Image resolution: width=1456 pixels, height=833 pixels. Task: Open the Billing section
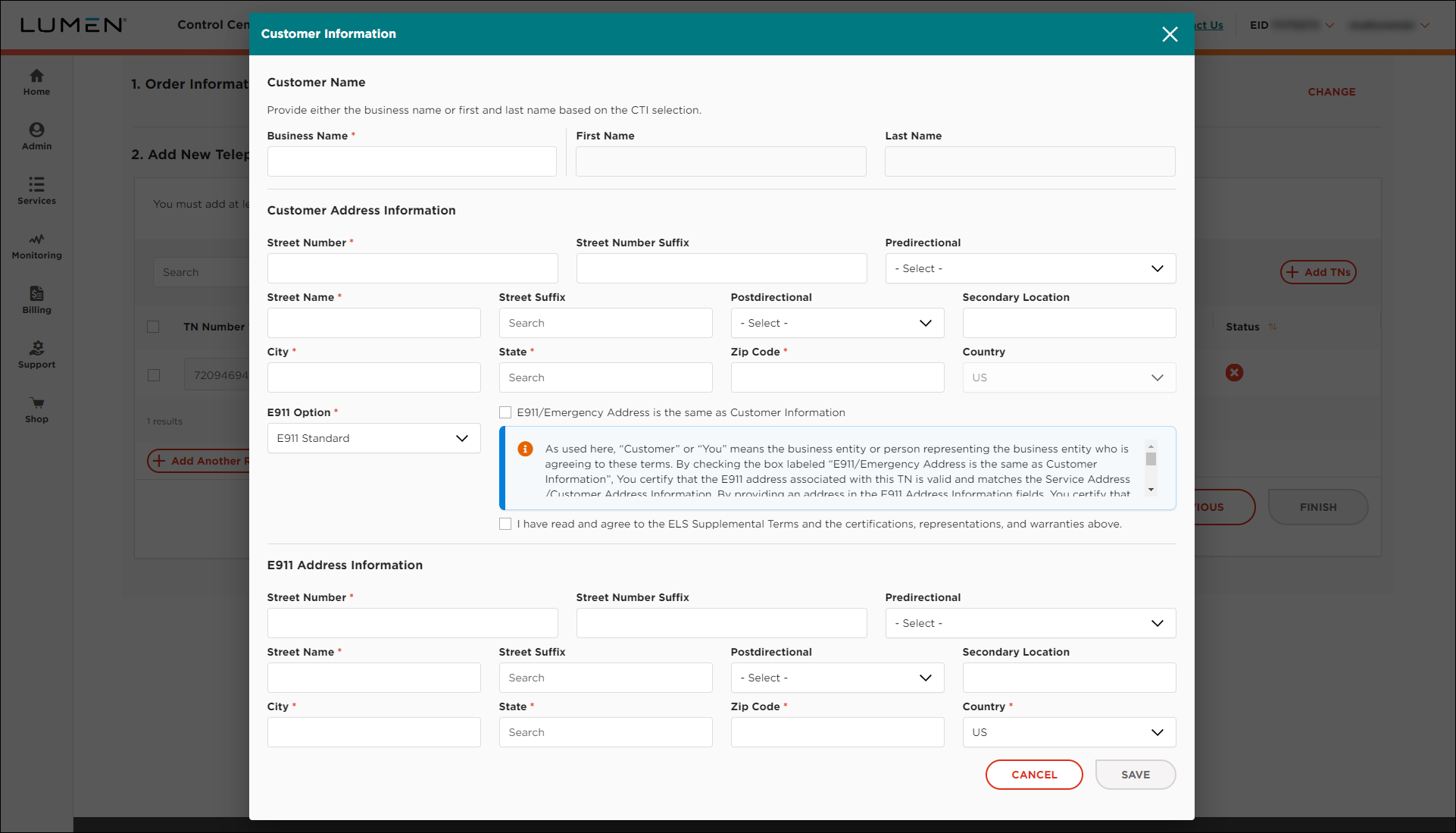tap(36, 298)
